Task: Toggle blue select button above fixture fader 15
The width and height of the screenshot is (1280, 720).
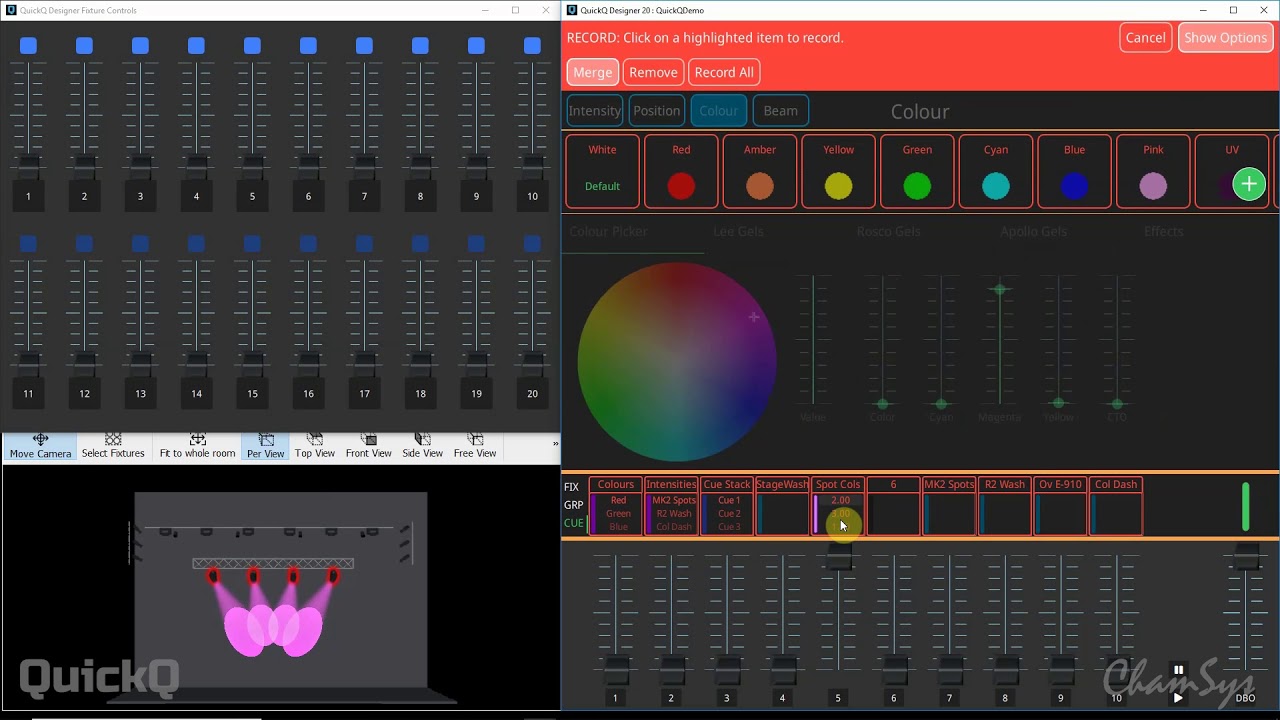Action: tap(252, 243)
